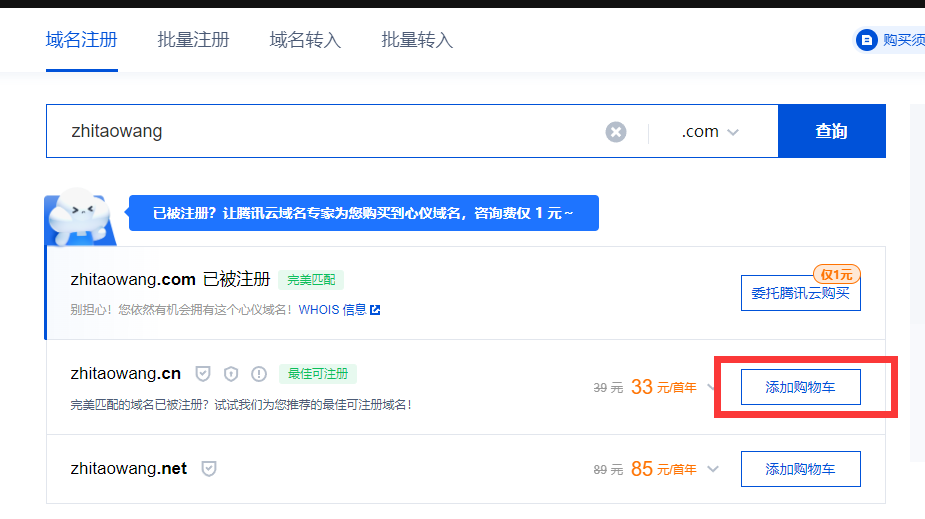Click the zhitaowang.com domain name text
925x519 pixels.
133,279
